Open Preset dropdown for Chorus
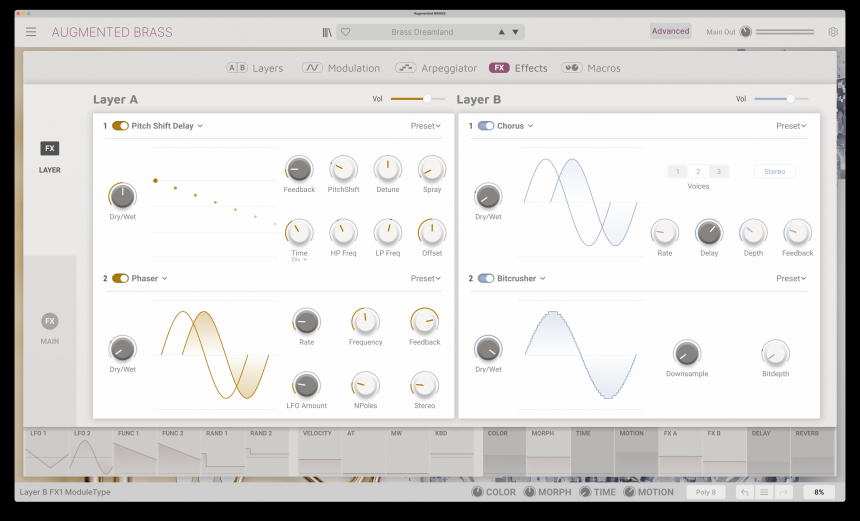This screenshot has height=521, width=860. [791, 126]
